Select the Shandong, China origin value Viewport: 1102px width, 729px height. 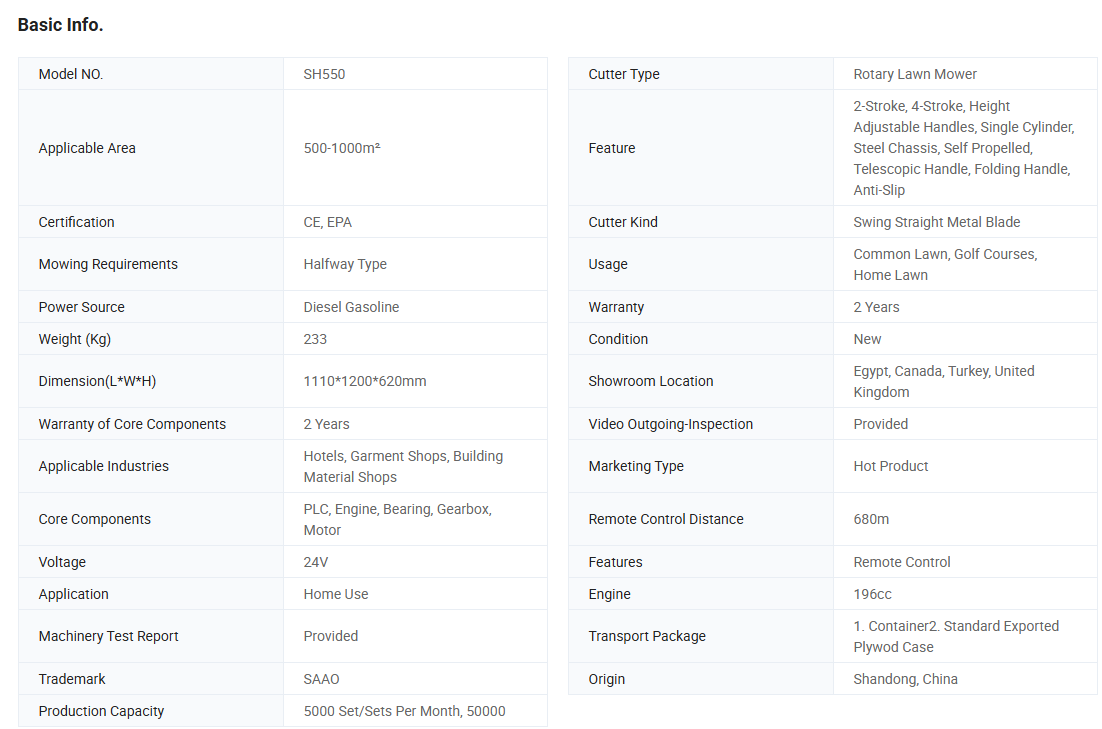coord(905,679)
